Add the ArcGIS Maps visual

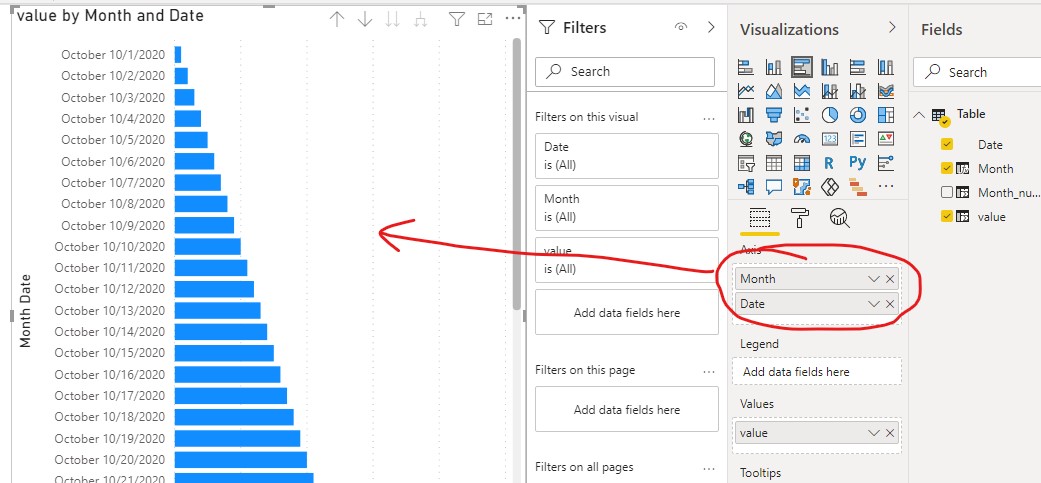(802, 186)
